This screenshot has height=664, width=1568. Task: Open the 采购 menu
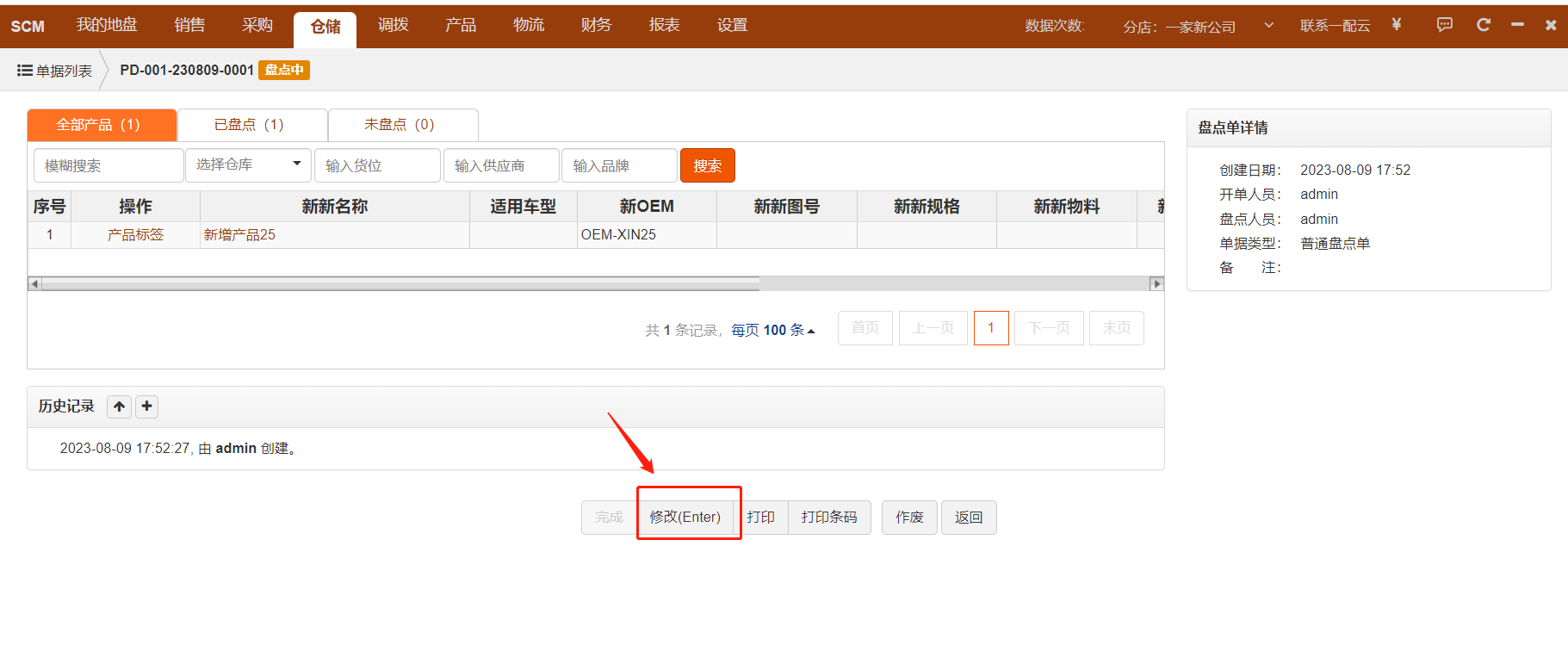257,26
